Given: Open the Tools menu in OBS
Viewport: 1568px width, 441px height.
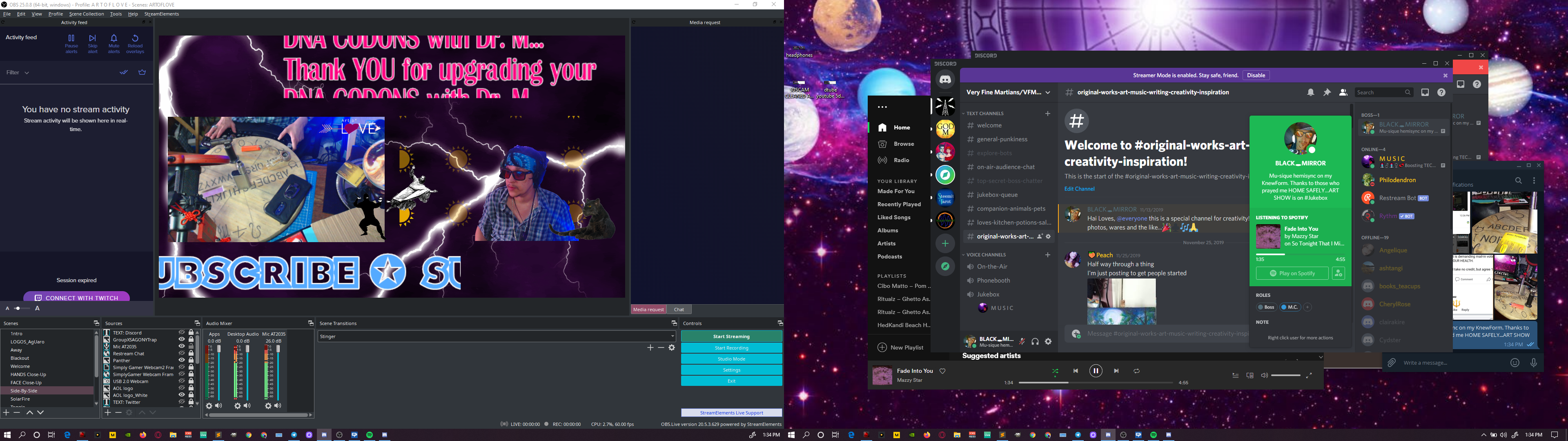Looking at the screenshot, I should click(x=116, y=14).
